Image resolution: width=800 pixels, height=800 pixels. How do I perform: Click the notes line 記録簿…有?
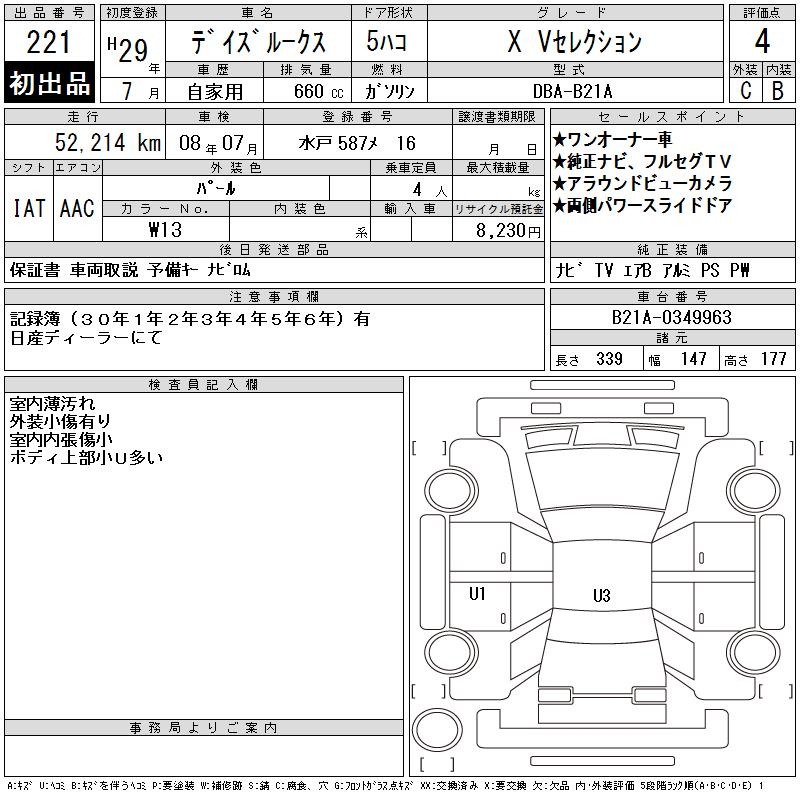(190, 319)
